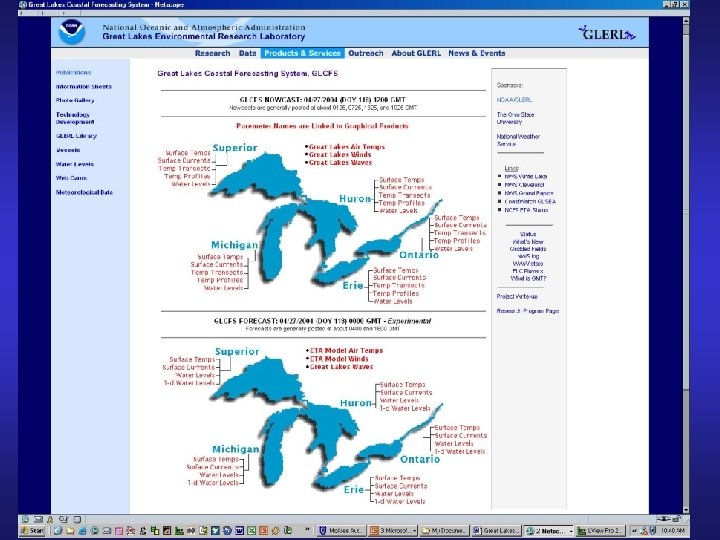The width and height of the screenshot is (720, 540).
Task: Click the system tray clock
Action: (672, 531)
